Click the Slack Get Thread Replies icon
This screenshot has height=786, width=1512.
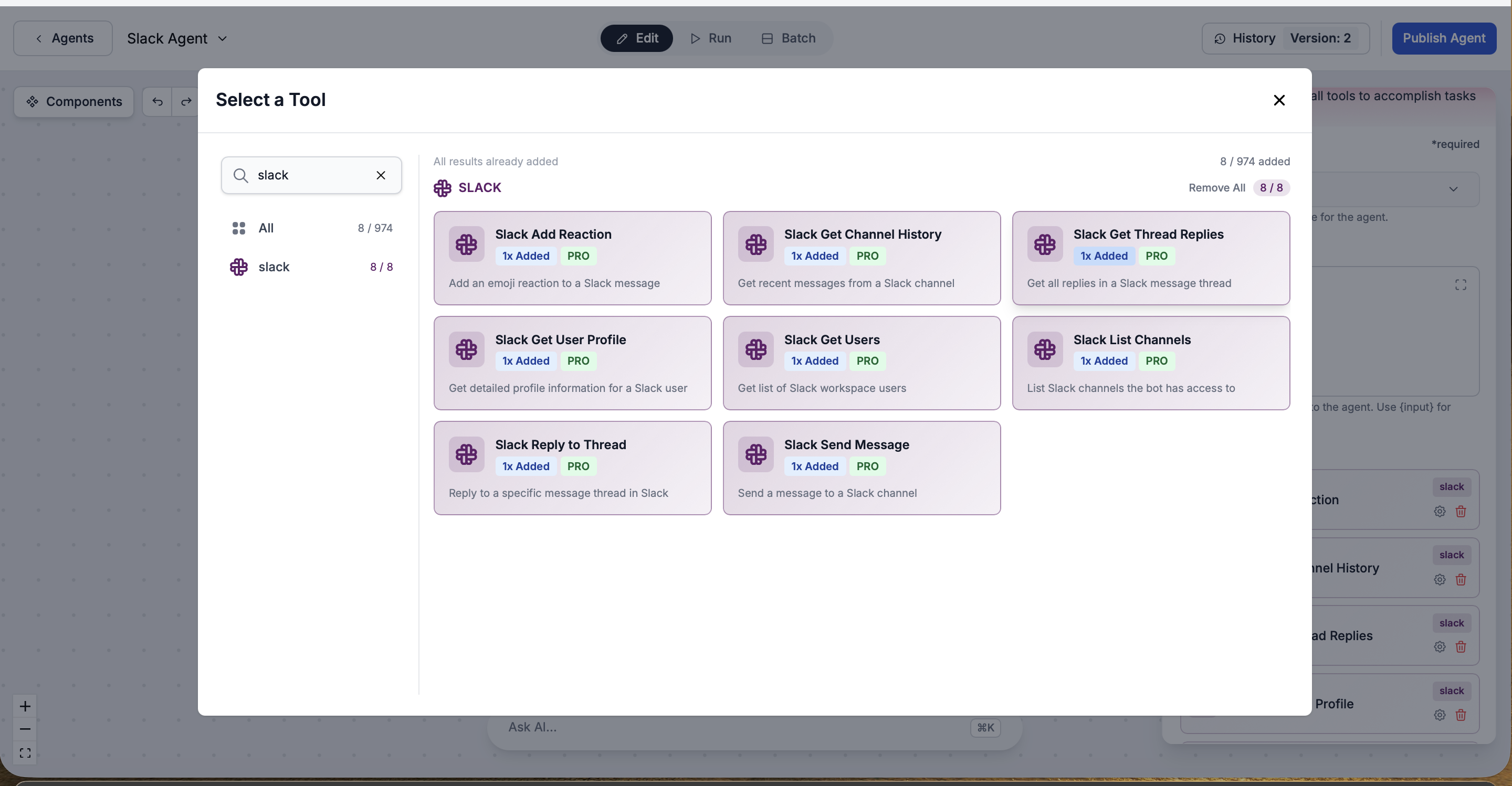click(x=1045, y=244)
